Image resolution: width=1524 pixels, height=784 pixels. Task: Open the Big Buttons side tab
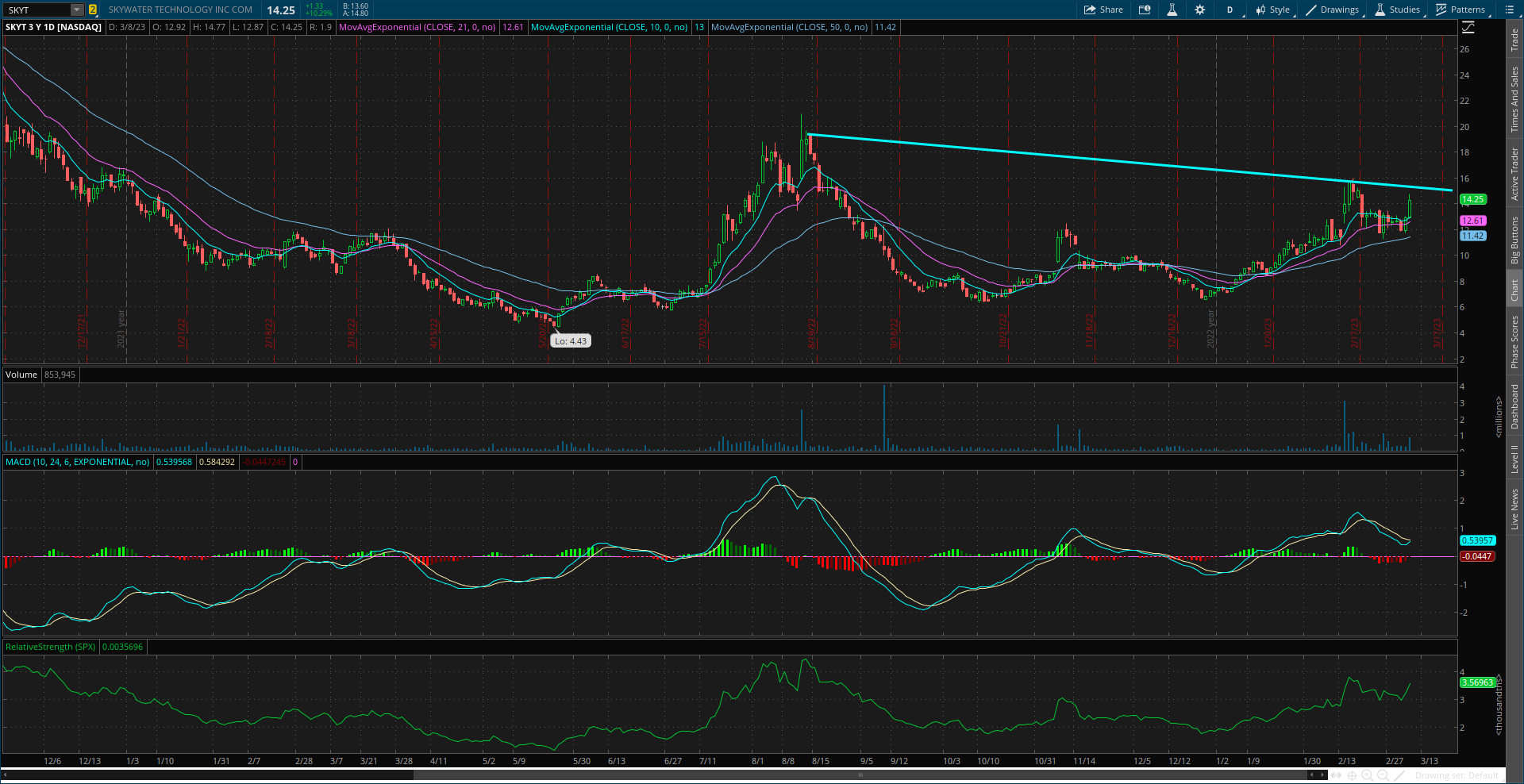click(x=1514, y=240)
